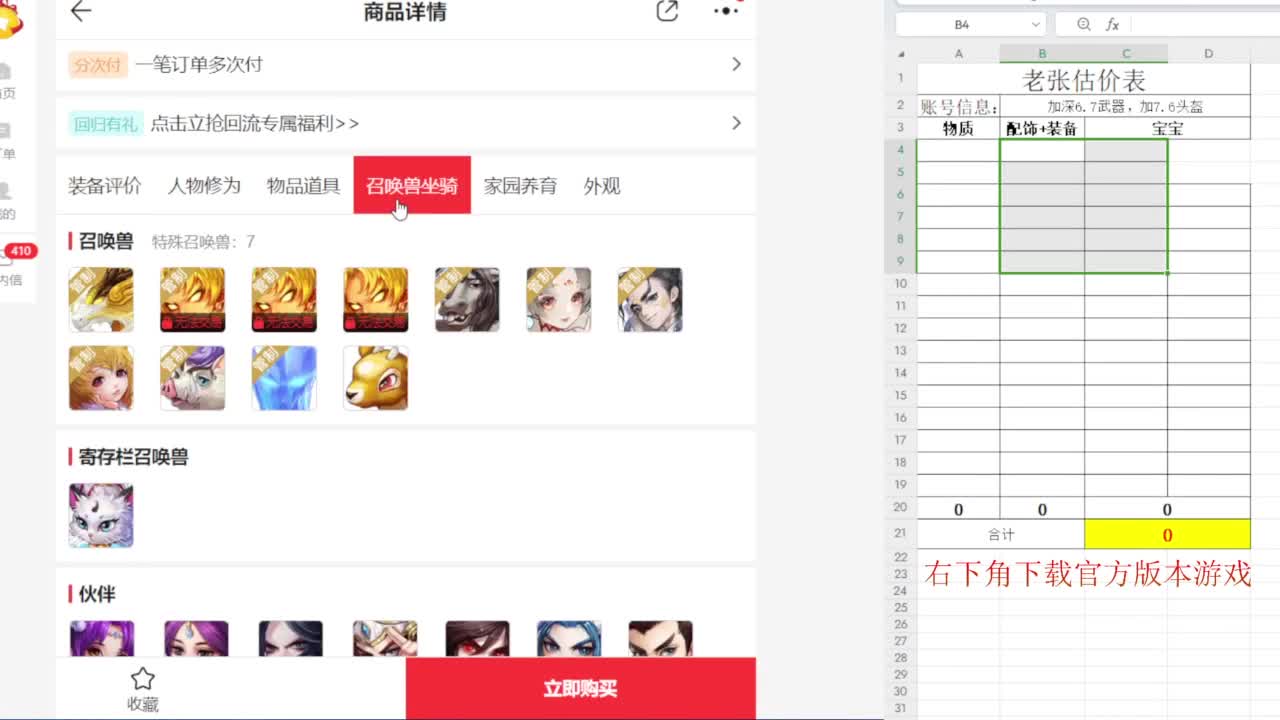Select the blue-haired partner portrait
1280x720 pixels.
[x=569, y=639]
